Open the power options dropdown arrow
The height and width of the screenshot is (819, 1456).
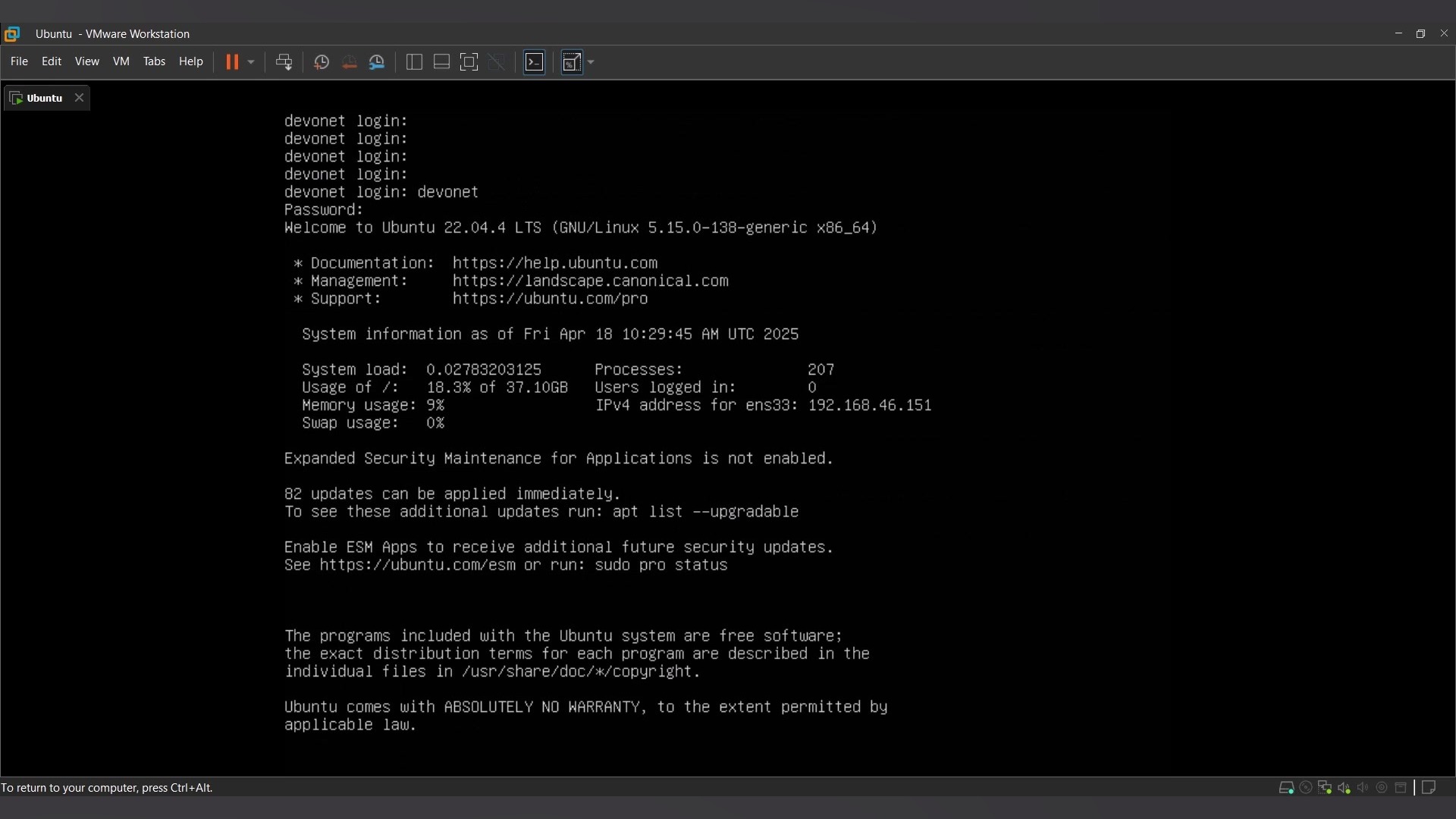[251, 62]
